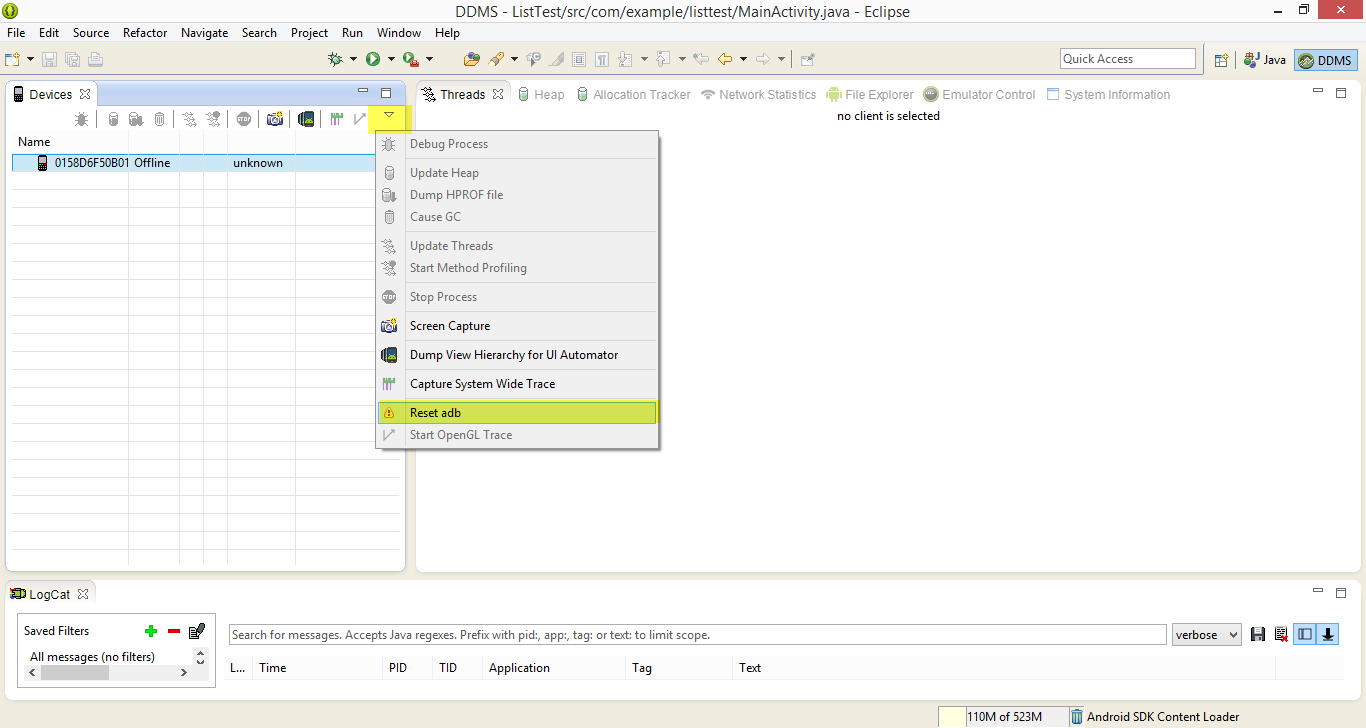This screenshot has width=1366, height=728.
Task: Click the Cause GC trash icon in Devices toolbar
Action: coord(159,119)
